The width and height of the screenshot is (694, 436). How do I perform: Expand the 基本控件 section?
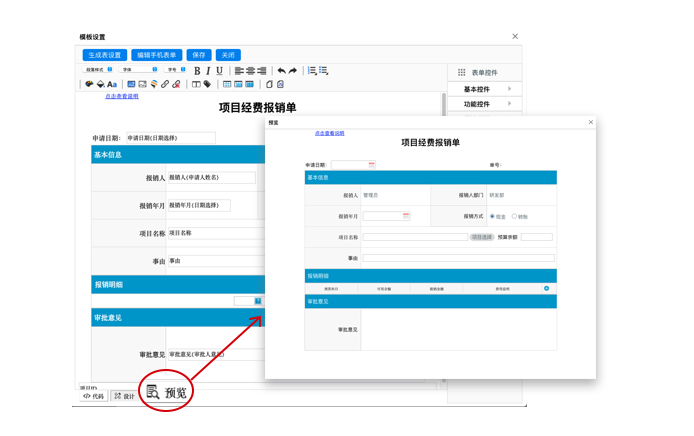[x=486, y=89]
